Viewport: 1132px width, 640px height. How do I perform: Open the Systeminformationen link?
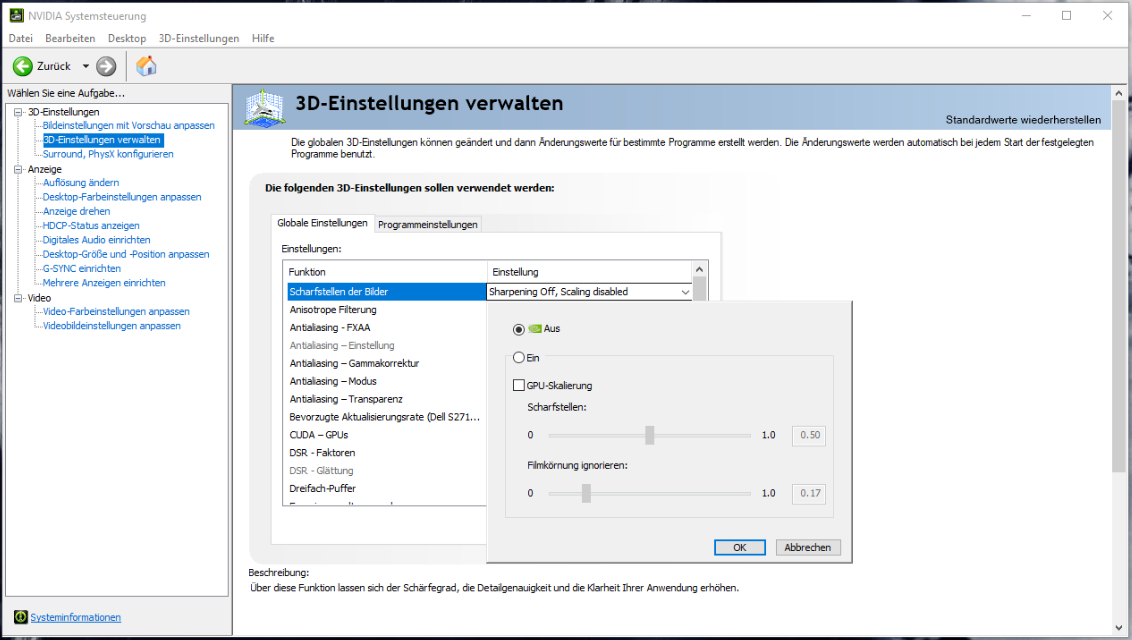coord(75,618)
